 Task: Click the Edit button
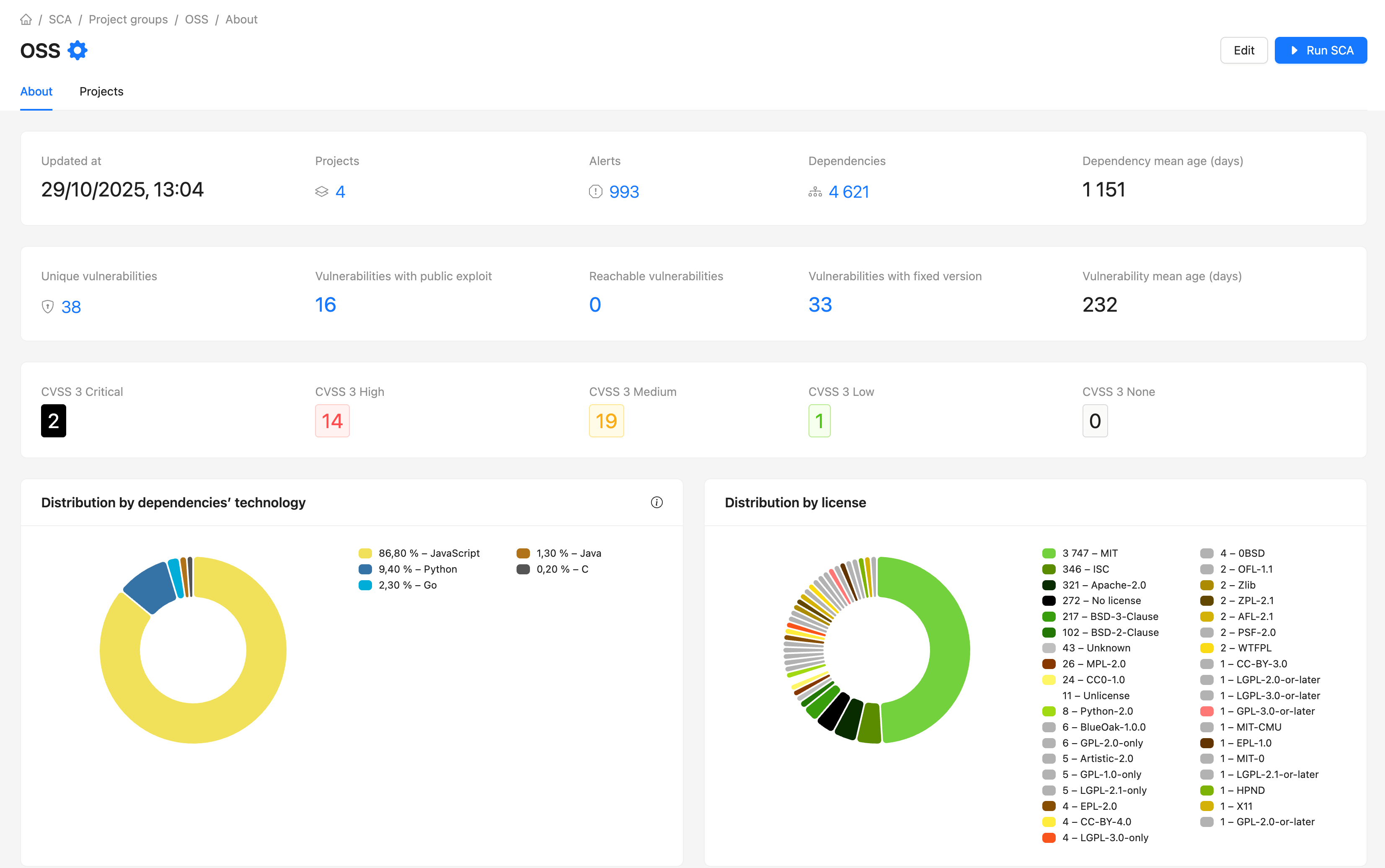(x=1243, y=51)
